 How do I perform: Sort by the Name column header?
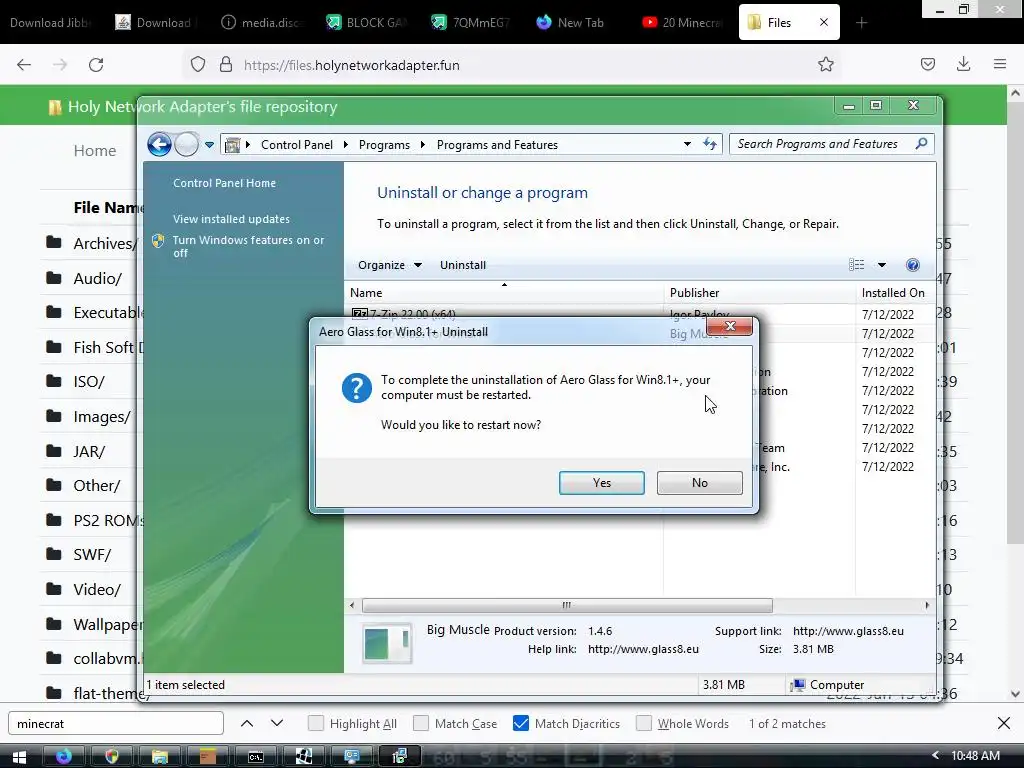504,293
